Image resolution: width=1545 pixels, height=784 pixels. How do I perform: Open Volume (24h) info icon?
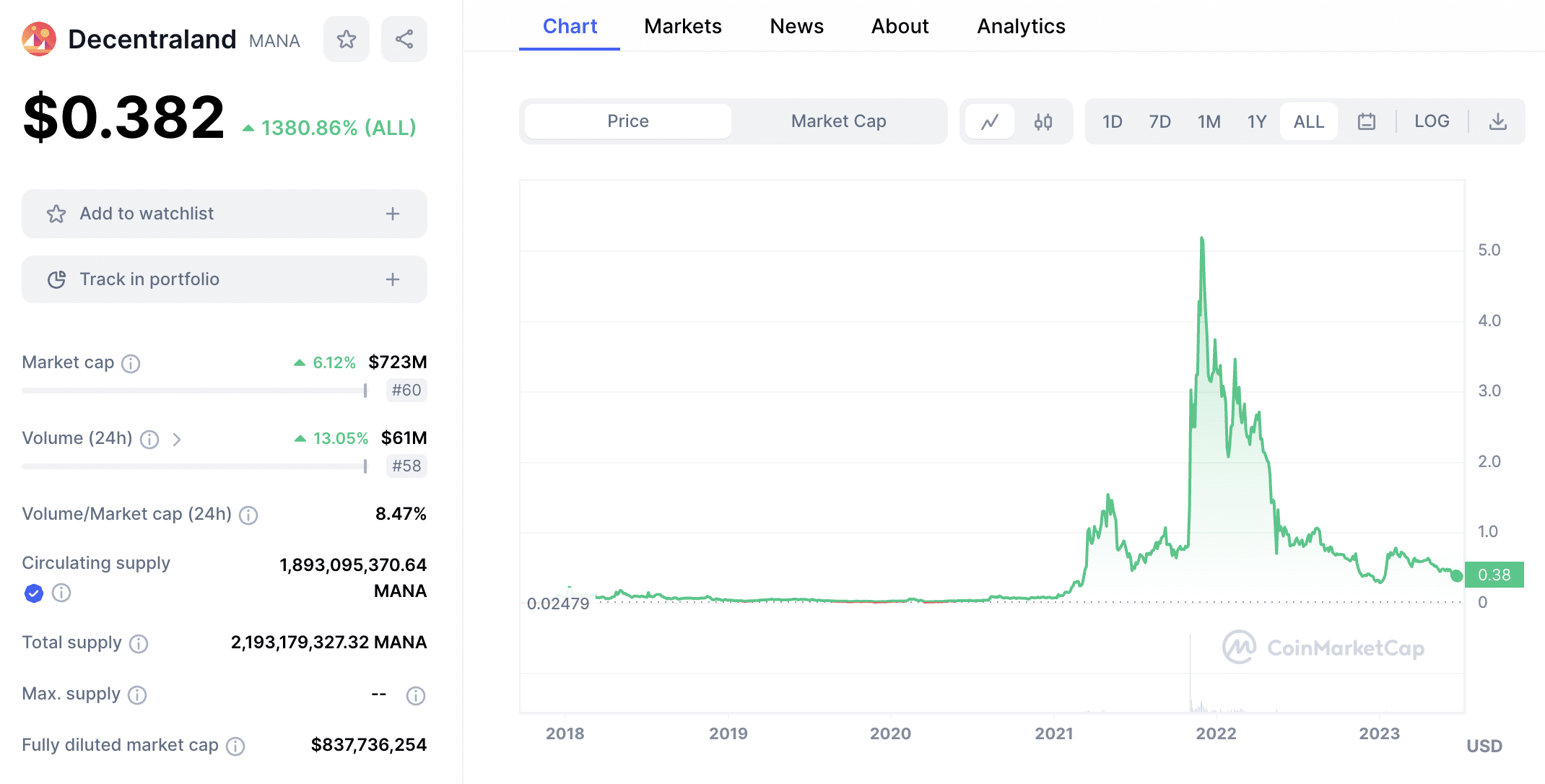149,439
